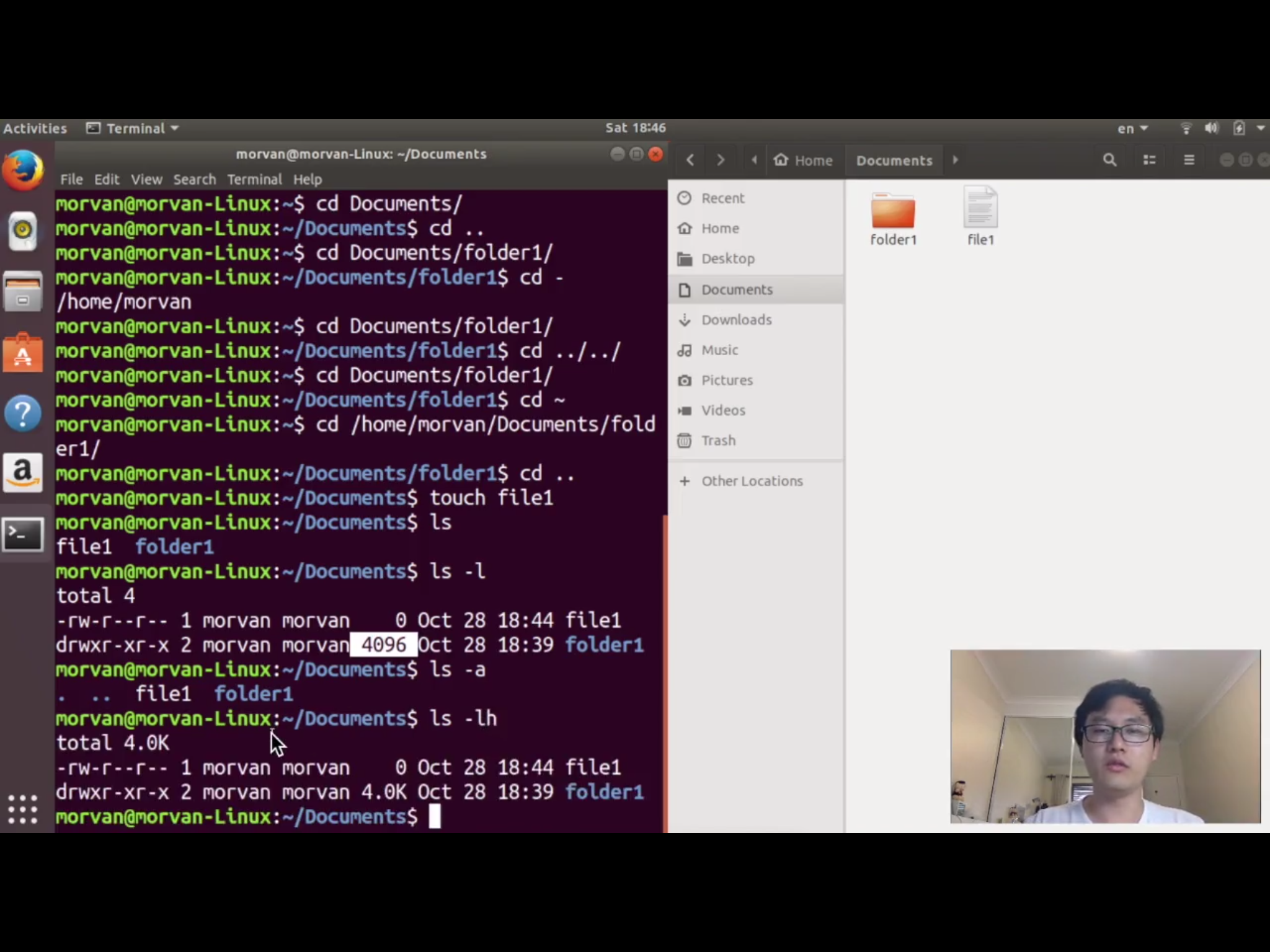Open the Show Applications grid icon
Screen dimensions: 1270x952
tap(21, 809)
